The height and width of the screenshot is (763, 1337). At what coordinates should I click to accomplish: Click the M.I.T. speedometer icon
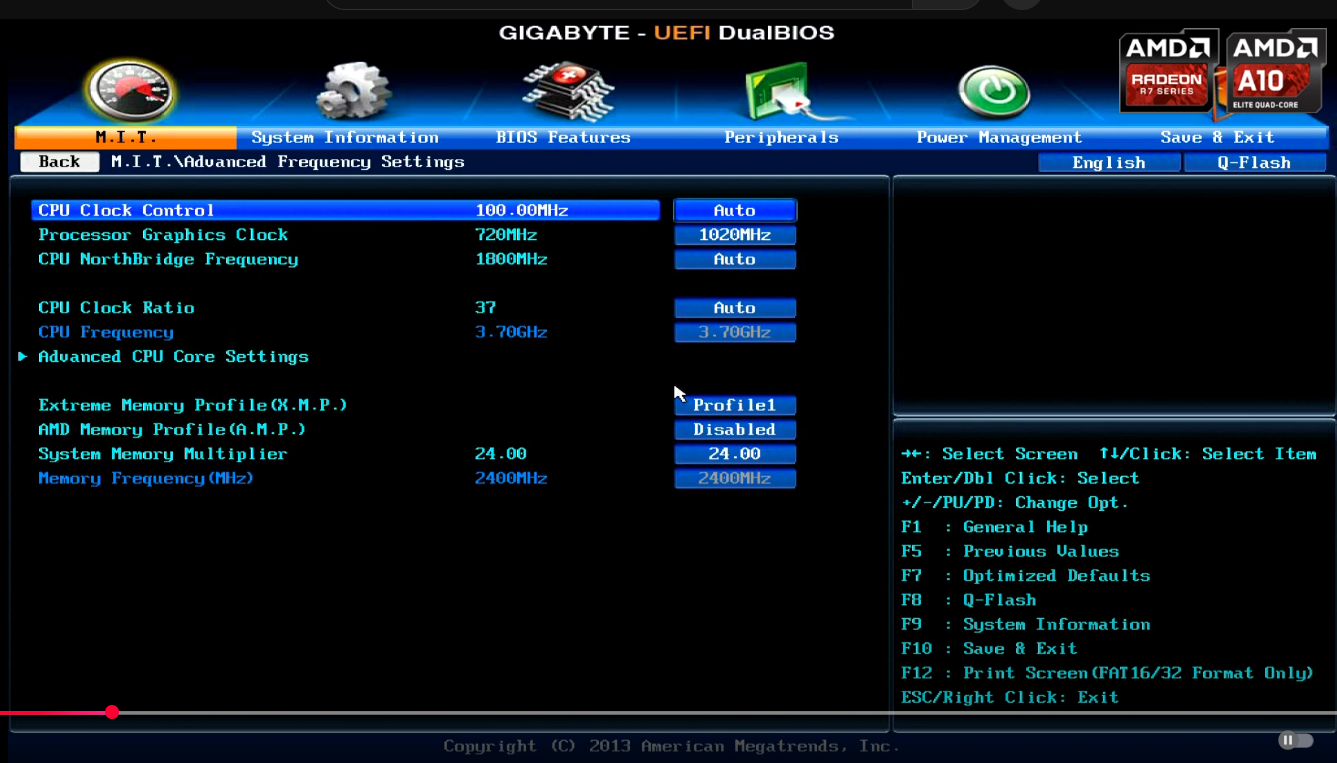point(129,91)
